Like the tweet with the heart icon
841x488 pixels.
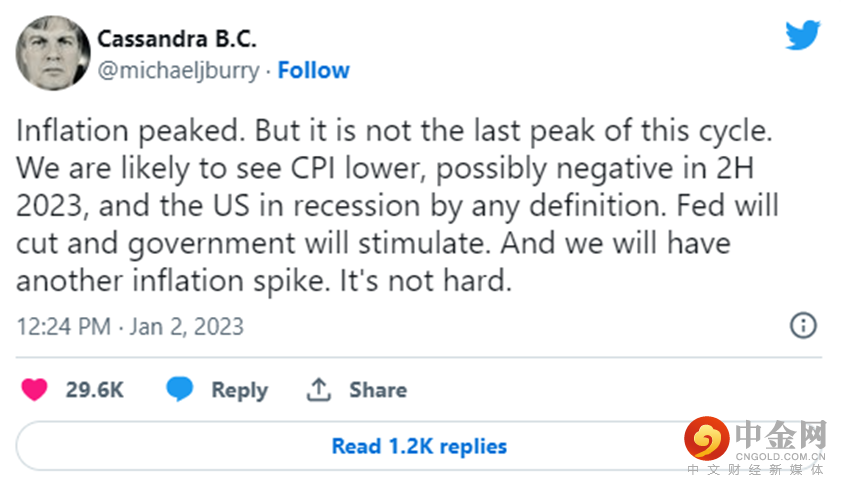click(x=35, y=389)
